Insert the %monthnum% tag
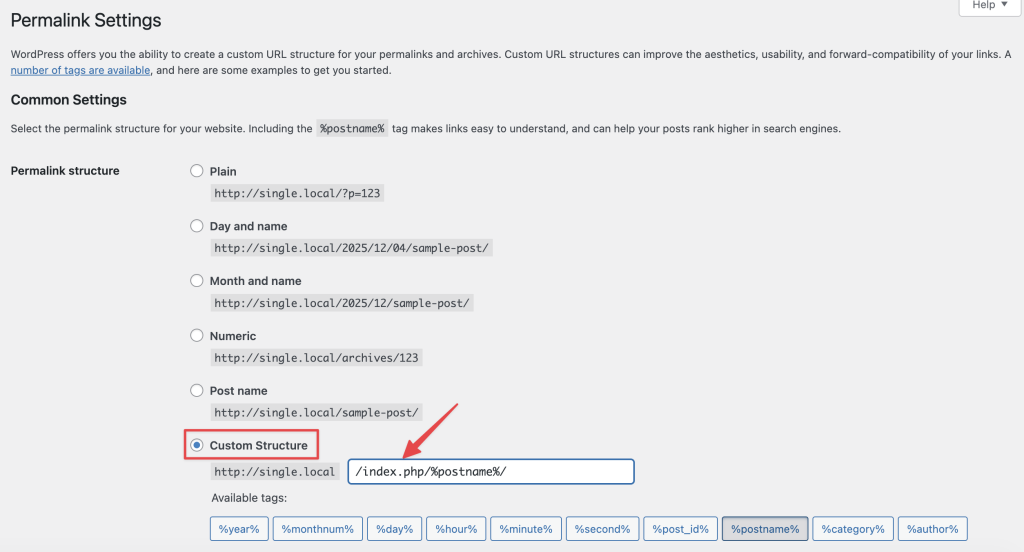 pos(317,529)
